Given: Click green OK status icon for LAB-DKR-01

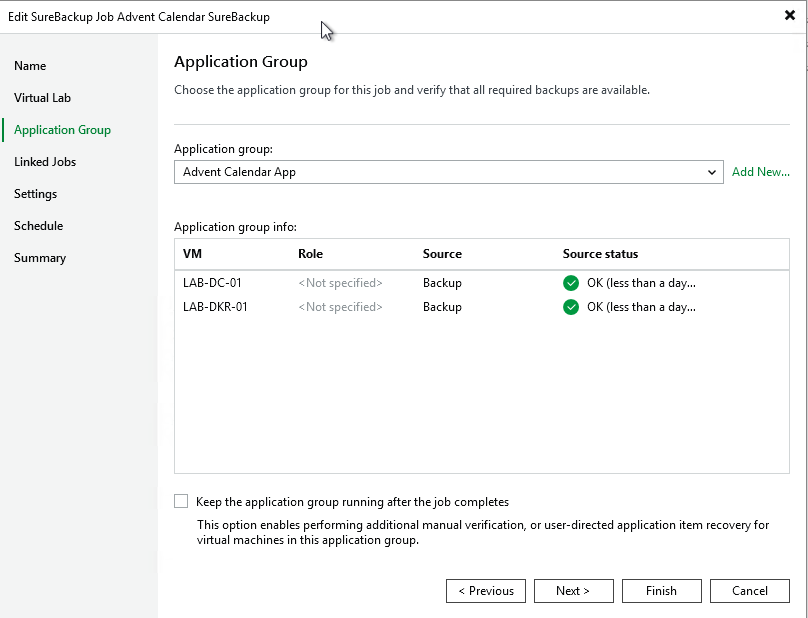Looking at the screenshot, I should (x=571, y=307).
